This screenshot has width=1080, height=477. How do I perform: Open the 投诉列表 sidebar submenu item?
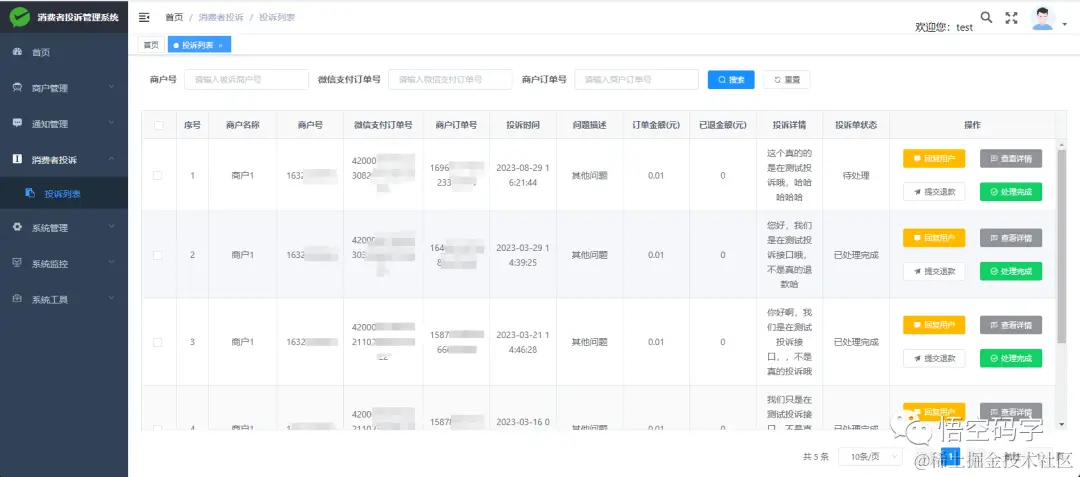[x=64, y=194]
